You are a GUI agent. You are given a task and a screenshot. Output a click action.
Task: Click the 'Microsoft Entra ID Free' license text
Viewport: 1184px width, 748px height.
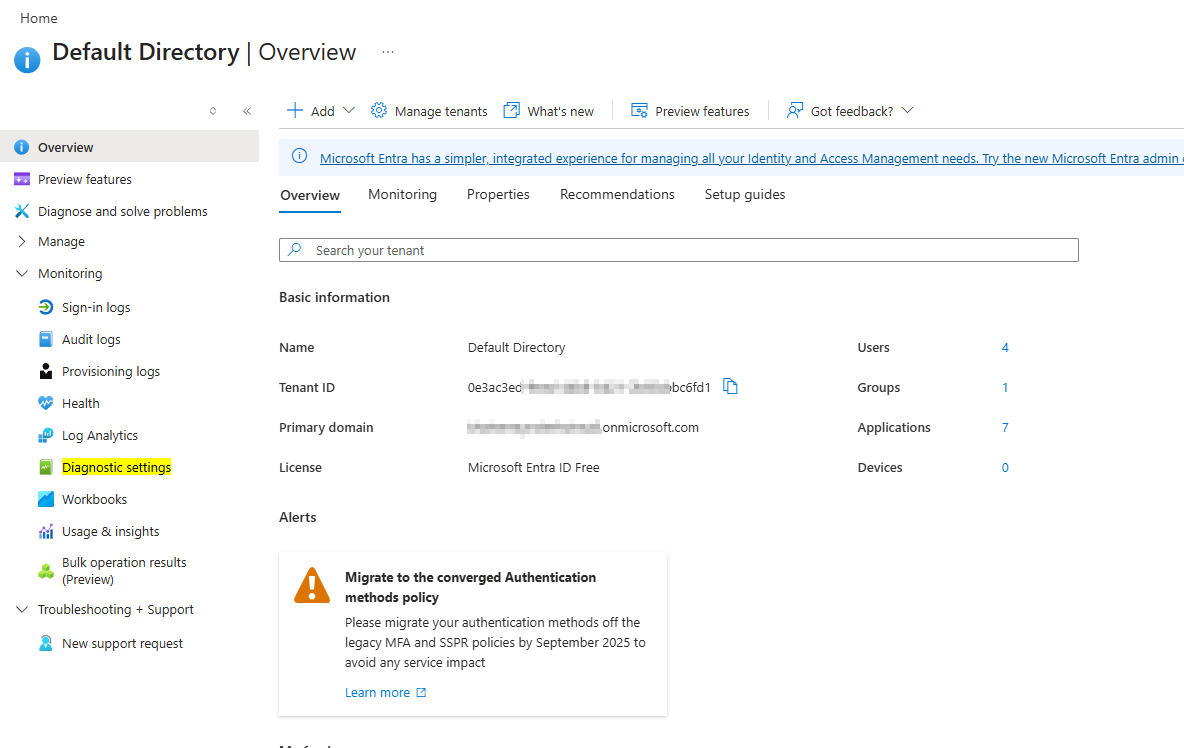click(x=533, y=467)
